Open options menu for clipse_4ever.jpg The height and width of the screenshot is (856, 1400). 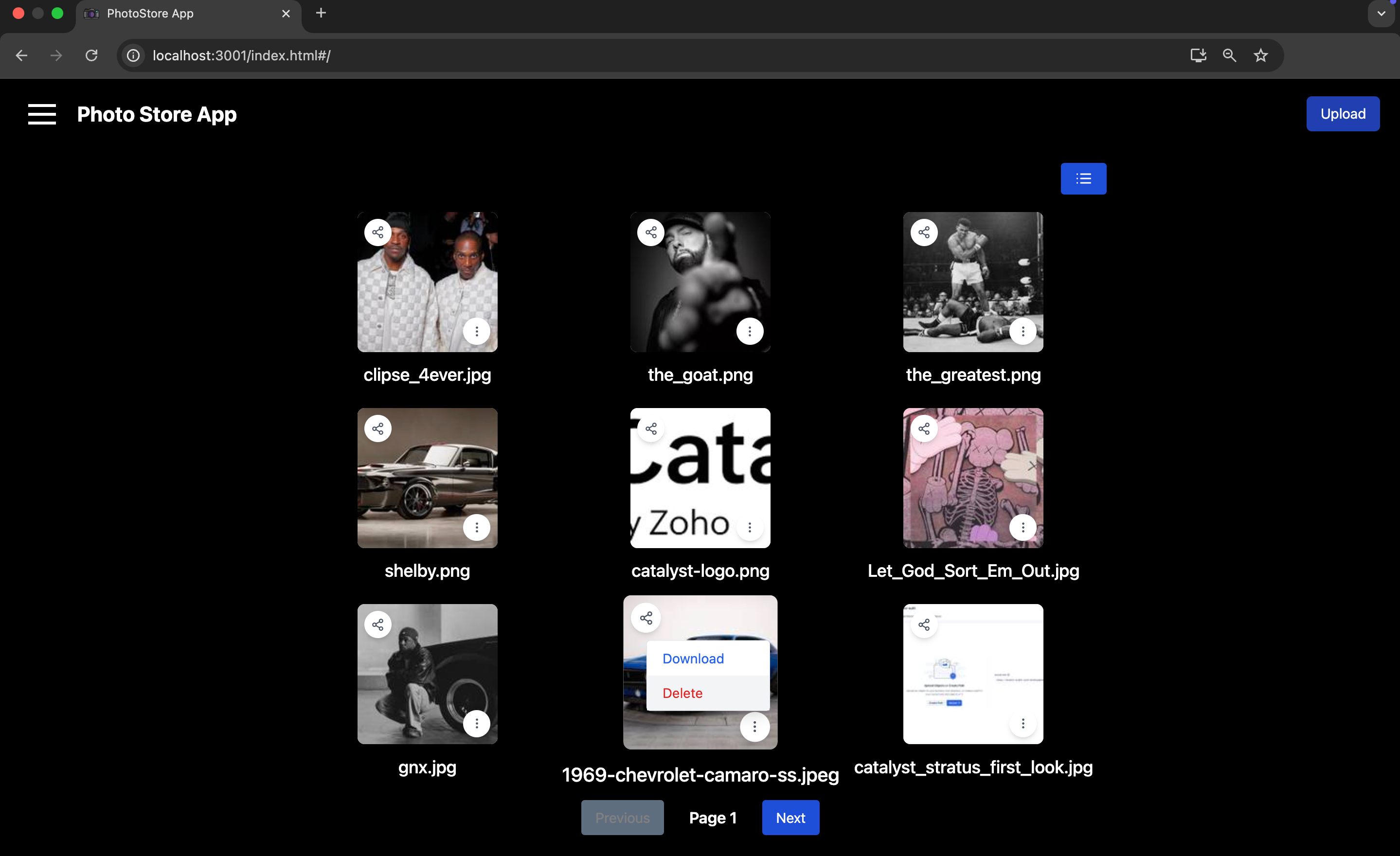(476, 331)
